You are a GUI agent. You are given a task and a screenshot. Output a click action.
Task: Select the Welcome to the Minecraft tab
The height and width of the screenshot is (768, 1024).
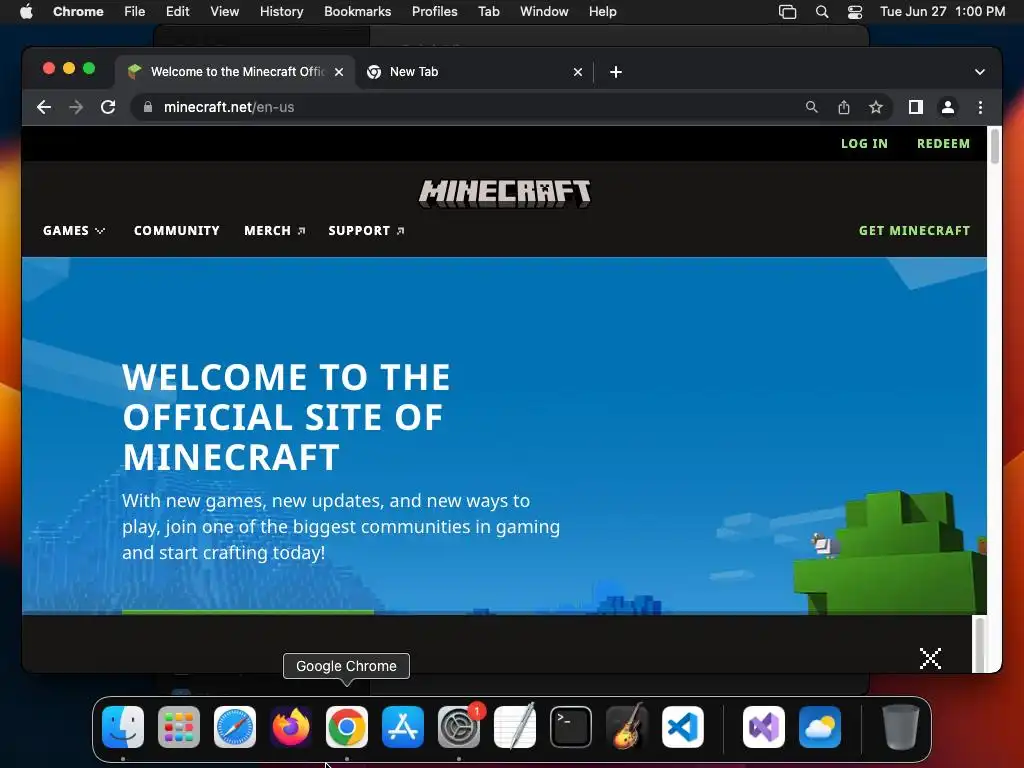236,72
